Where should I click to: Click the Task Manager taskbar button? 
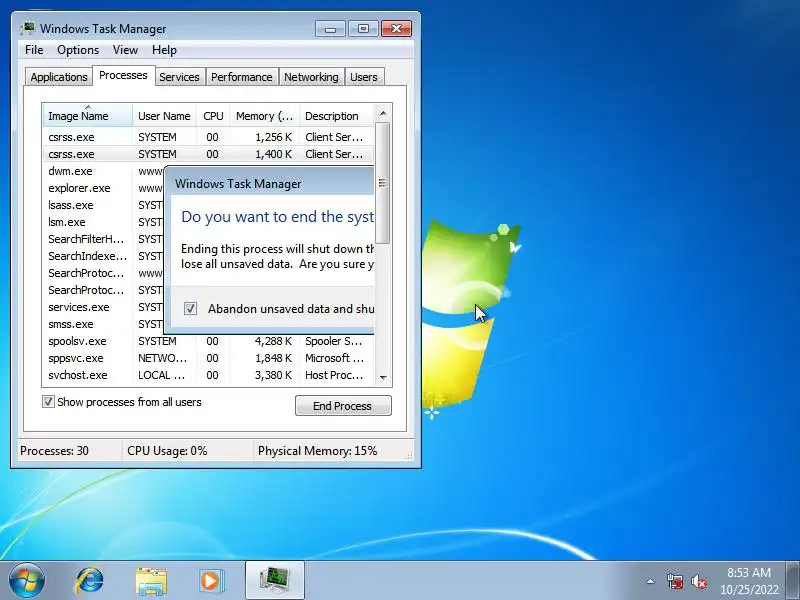(x=275, y=581)
